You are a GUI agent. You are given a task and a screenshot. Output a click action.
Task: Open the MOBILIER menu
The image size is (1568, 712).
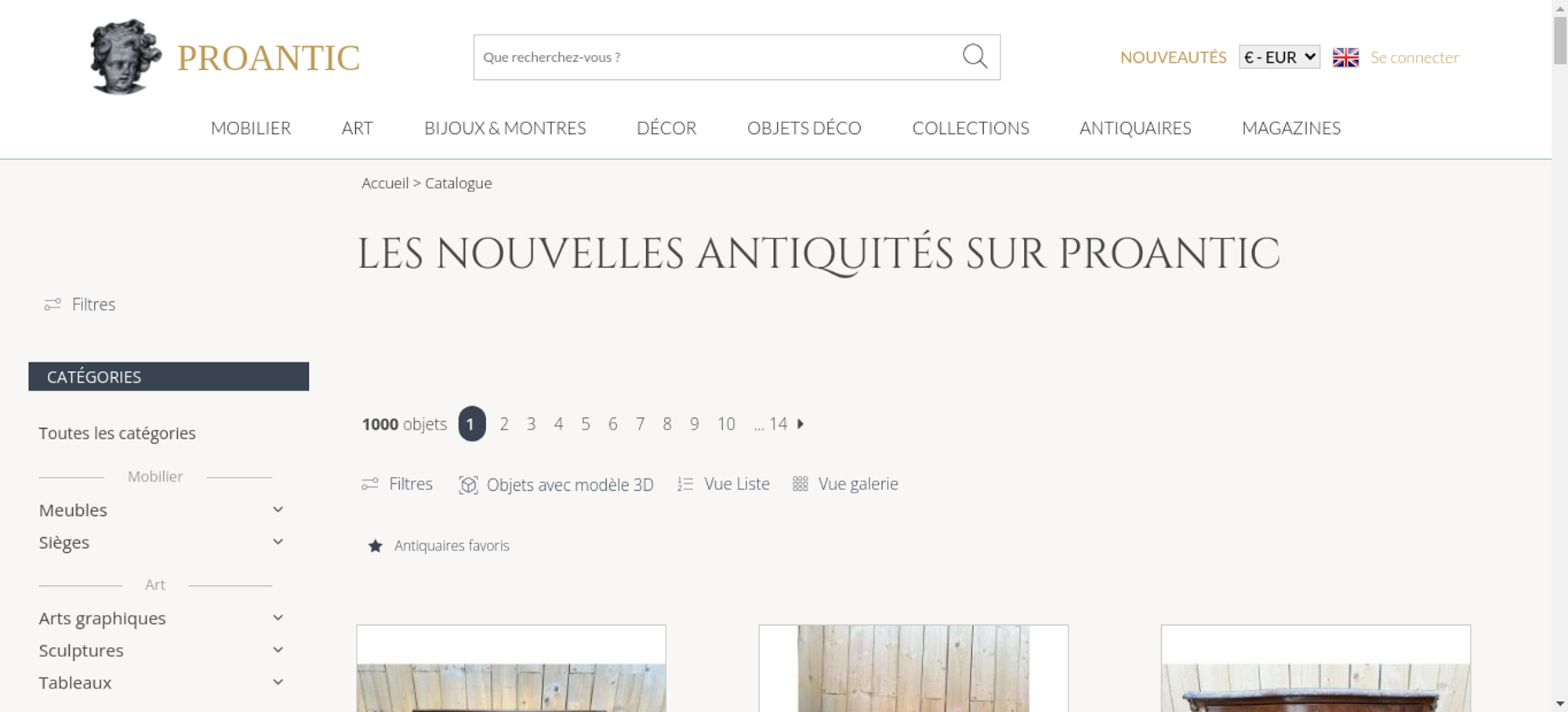(x=251, y=128)
